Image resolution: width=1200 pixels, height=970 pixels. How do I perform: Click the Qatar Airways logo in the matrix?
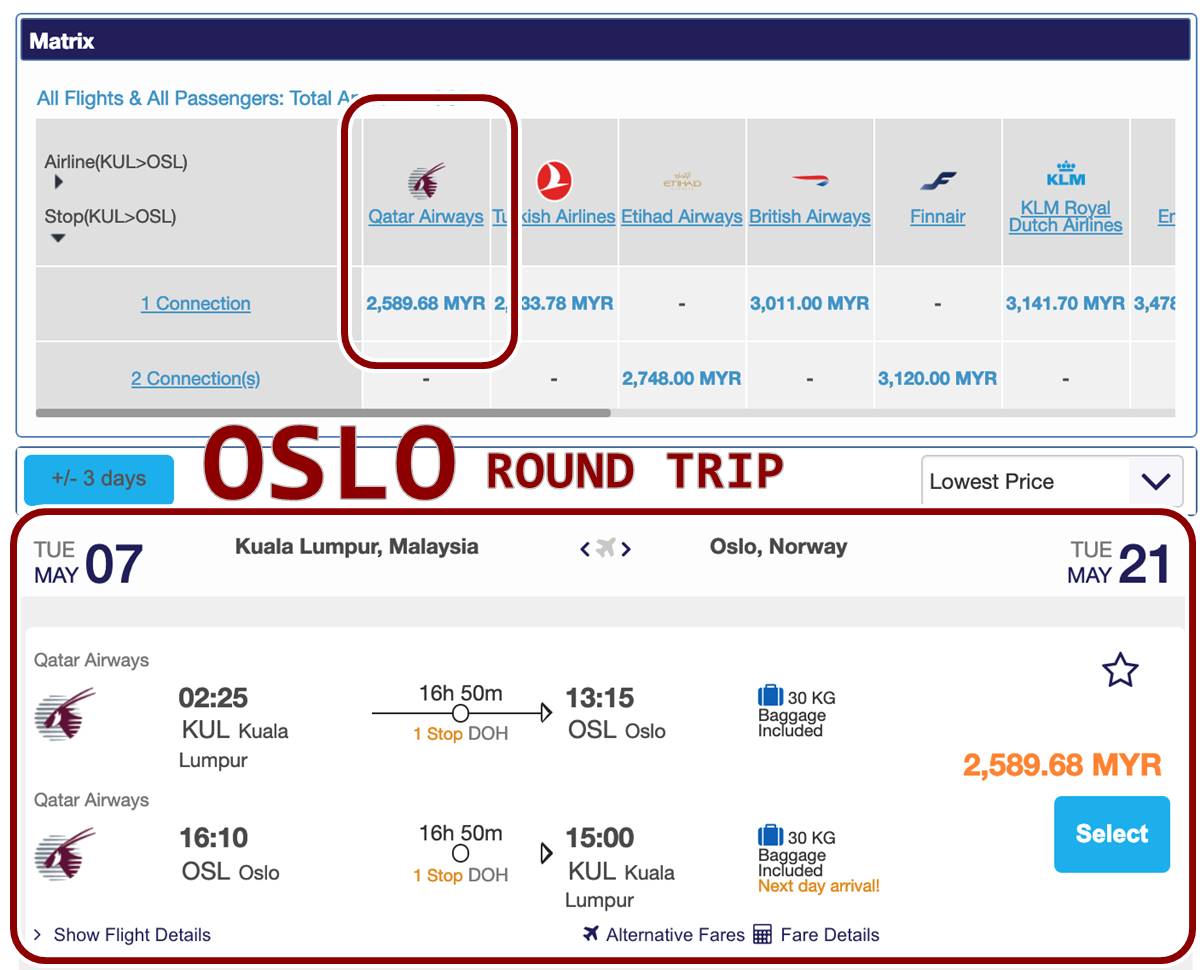tap(426, 181)
